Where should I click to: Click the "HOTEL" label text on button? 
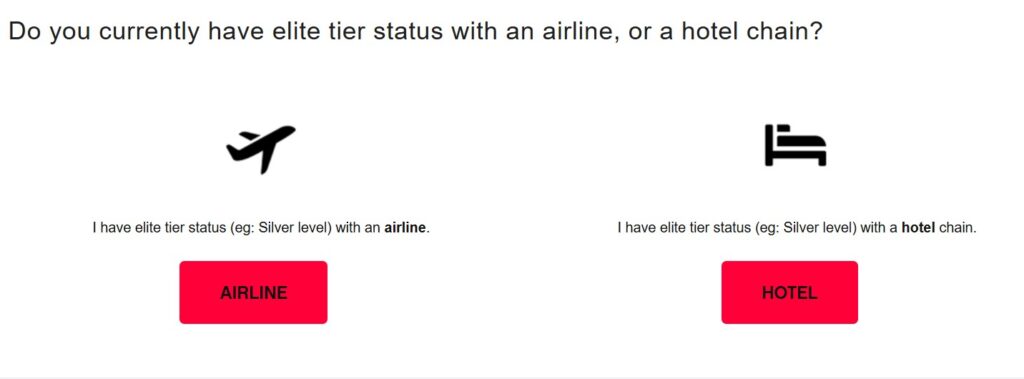790,293
